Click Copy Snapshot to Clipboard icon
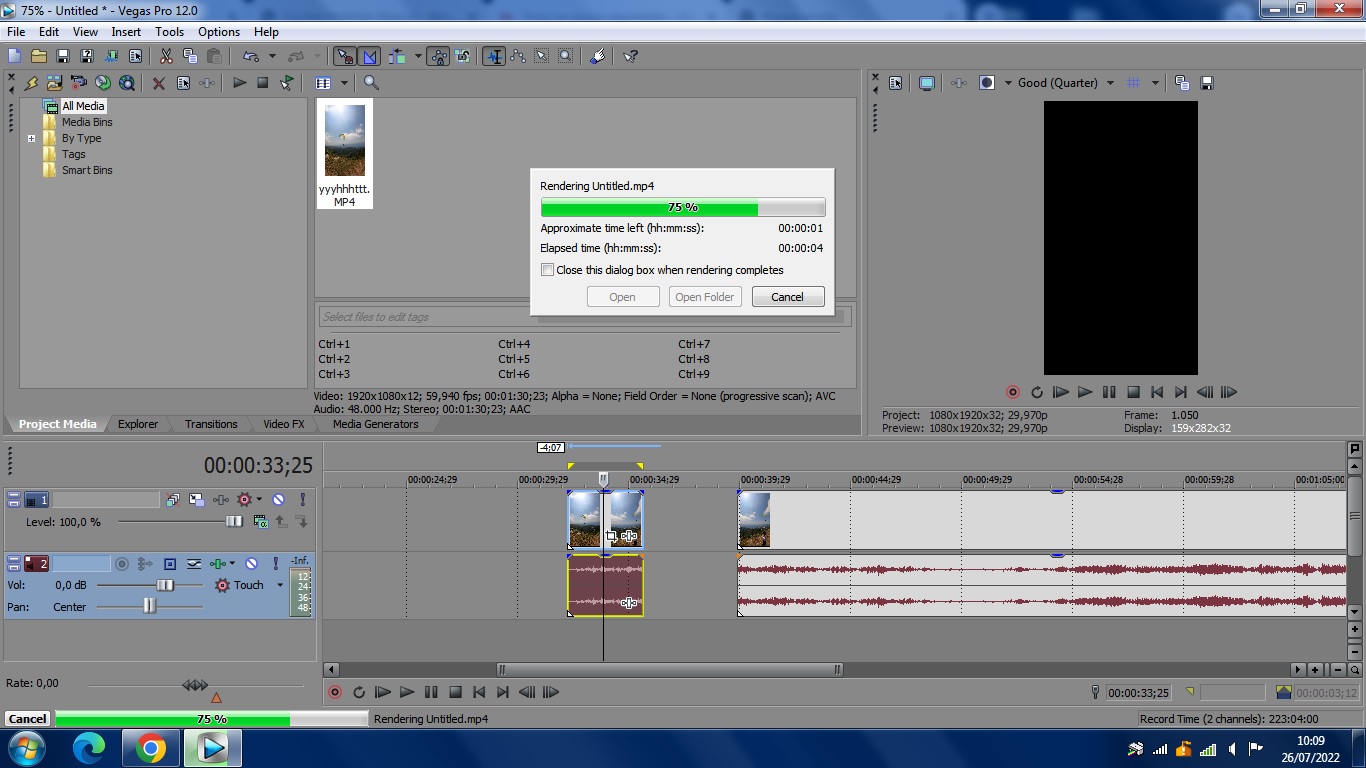1366x768 pixels. coord(1183,83)
